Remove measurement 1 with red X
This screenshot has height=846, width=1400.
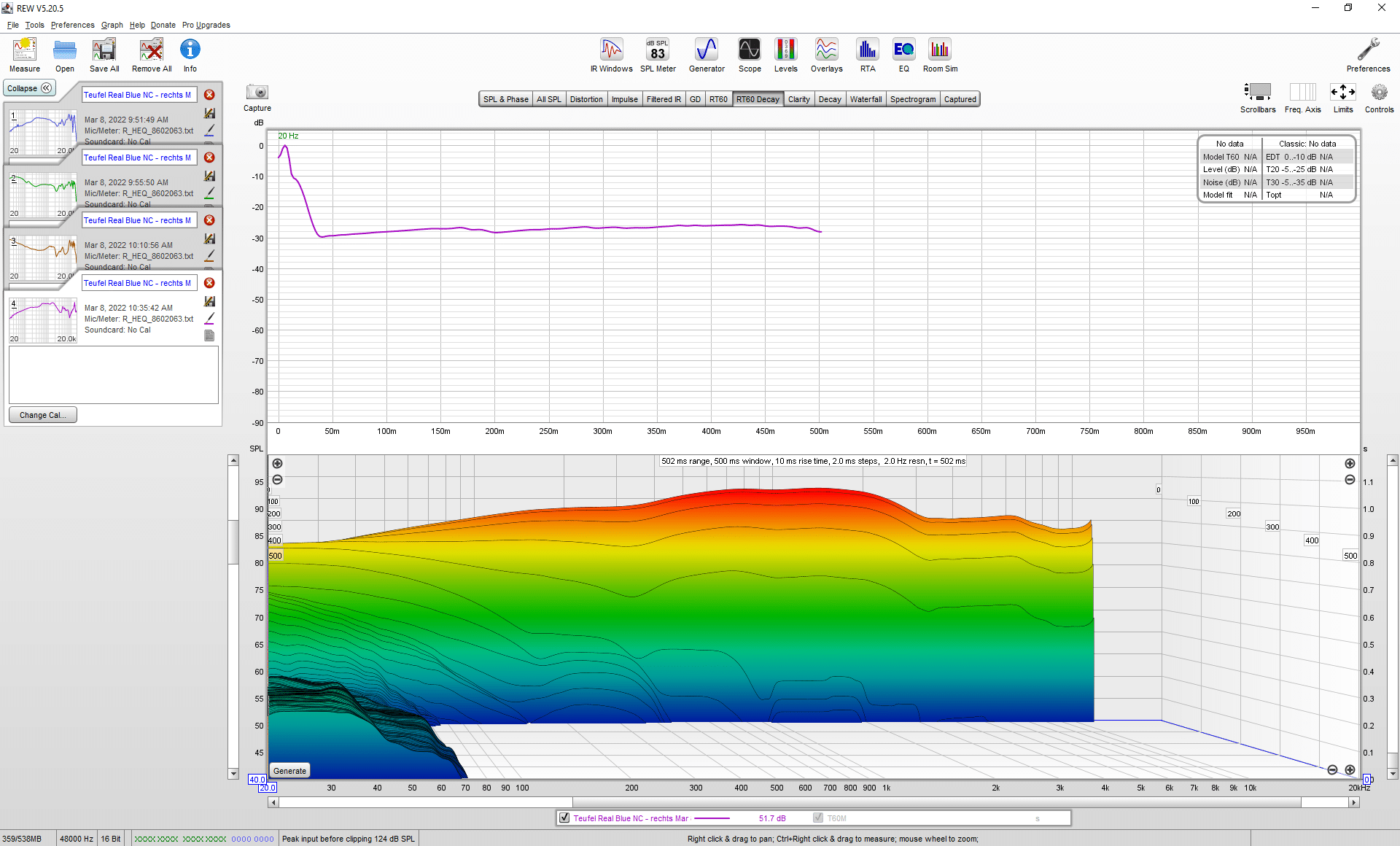[x=209, y=95]
